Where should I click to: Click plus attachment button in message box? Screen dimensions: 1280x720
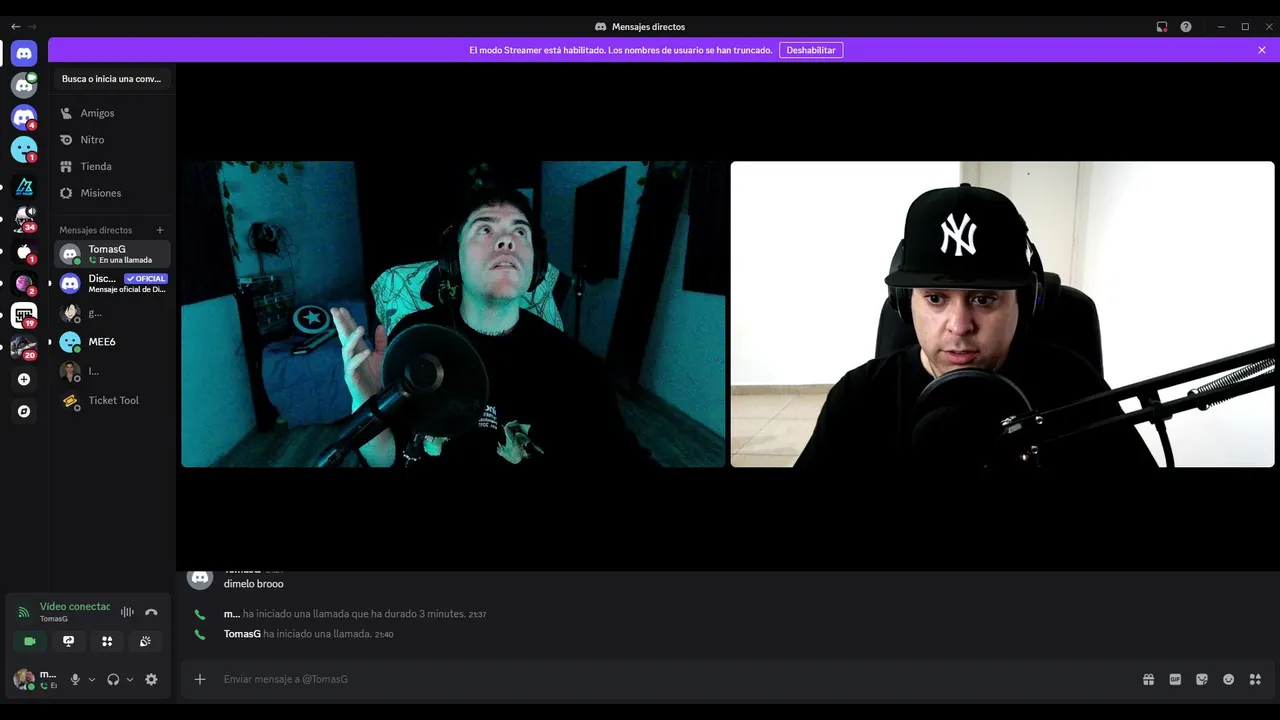[200, 679]
